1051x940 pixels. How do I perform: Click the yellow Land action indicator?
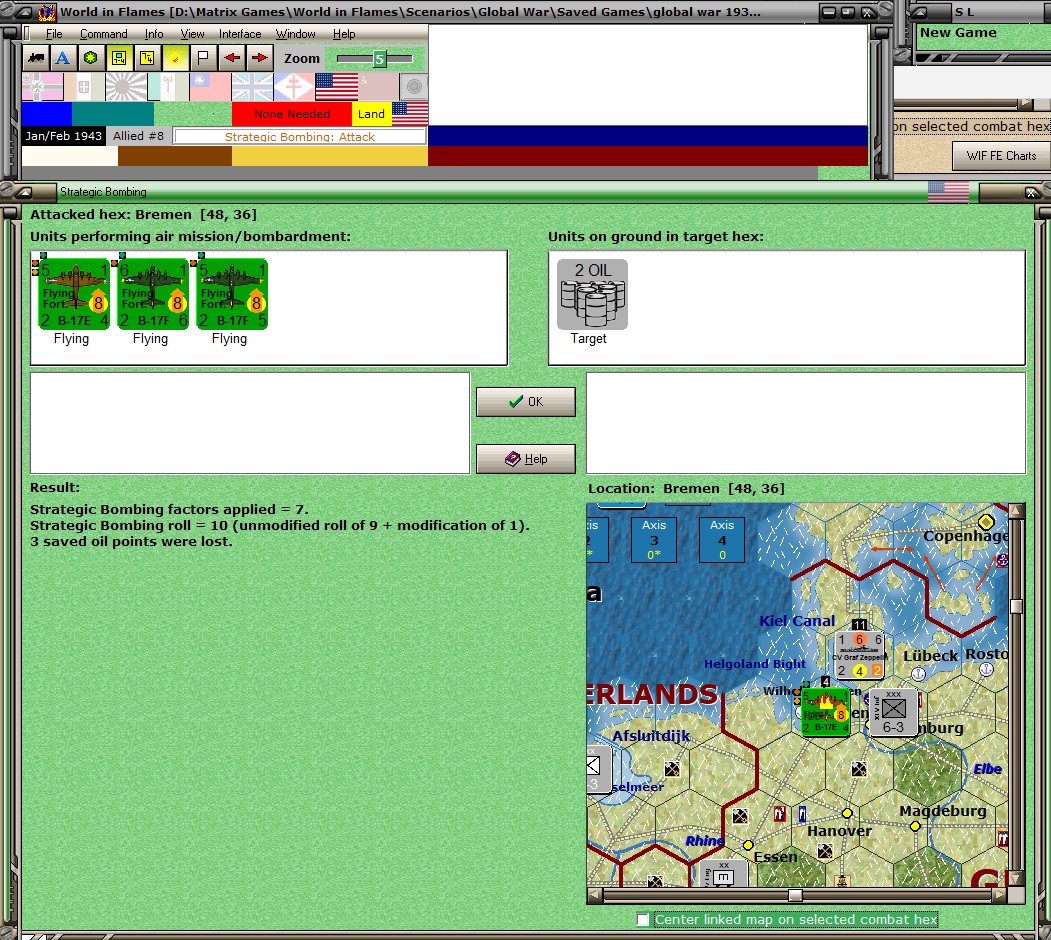pyautogui.click(x=371, y=113)
